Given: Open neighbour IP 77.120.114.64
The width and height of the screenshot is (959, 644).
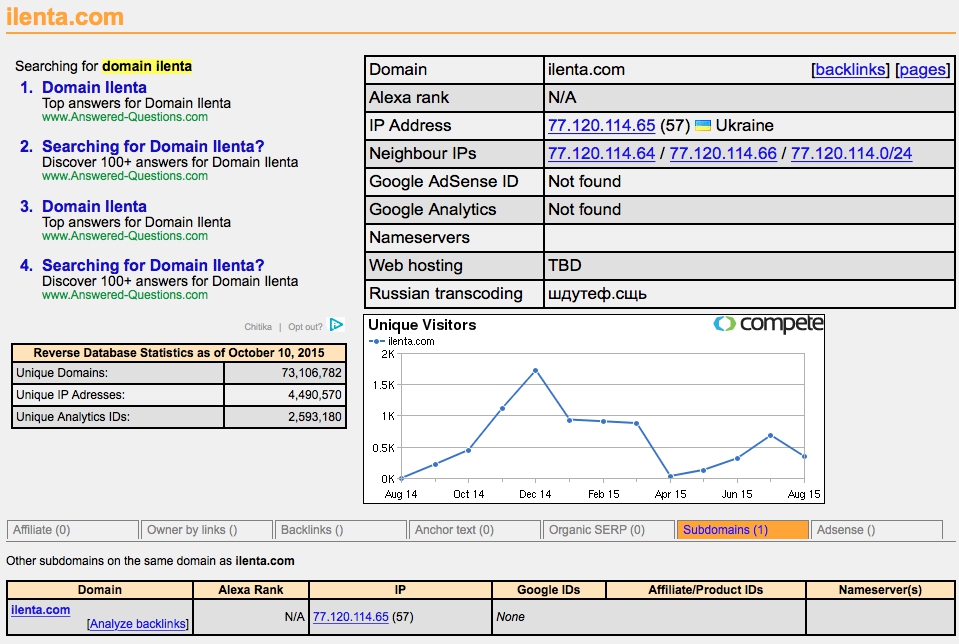Looking at the screenshot, I should [601, 154].
